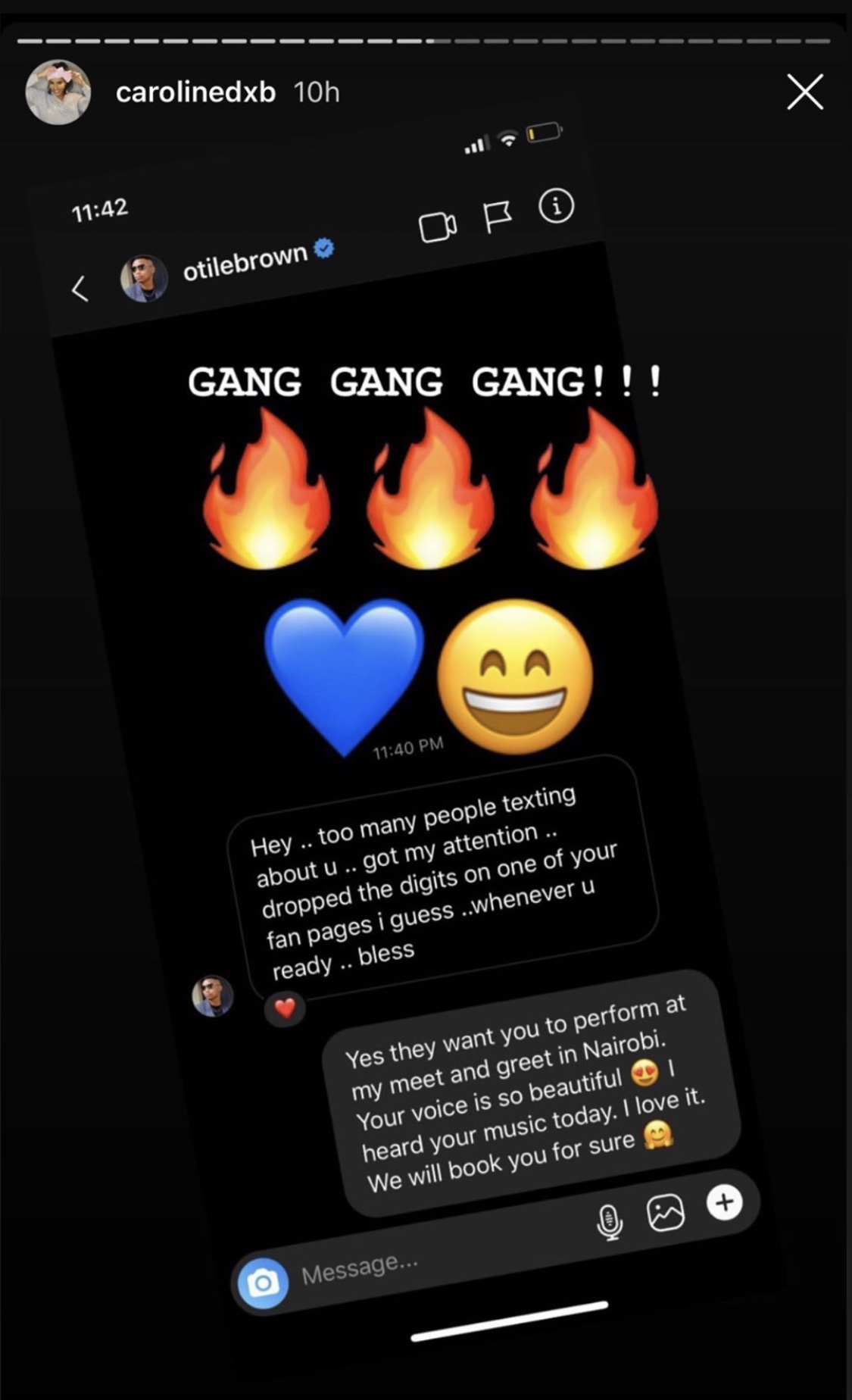The width and height of the screenshot is (852, 1400).
Task: Record a voice message with microphone icon
Action: click(610, 1221)
